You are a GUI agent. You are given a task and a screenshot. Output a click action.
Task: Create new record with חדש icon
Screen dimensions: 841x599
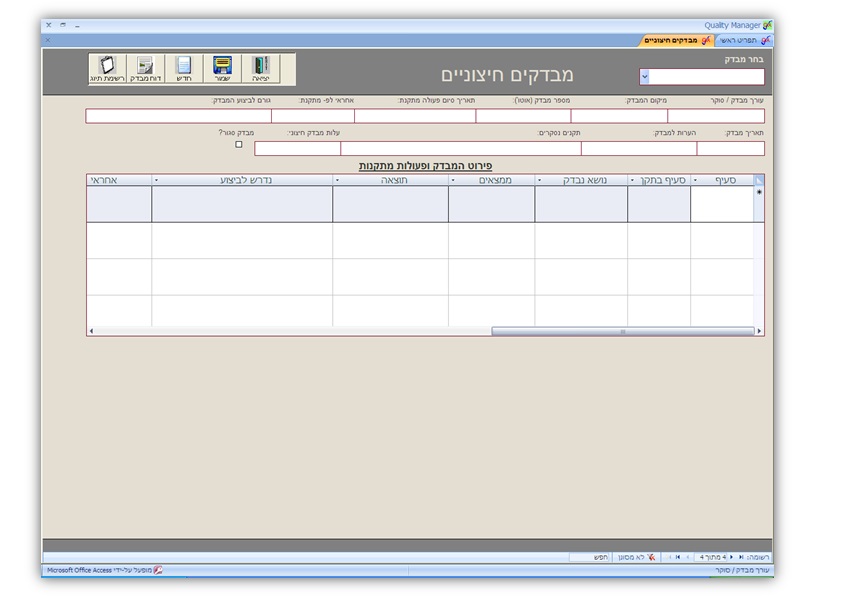184,69
